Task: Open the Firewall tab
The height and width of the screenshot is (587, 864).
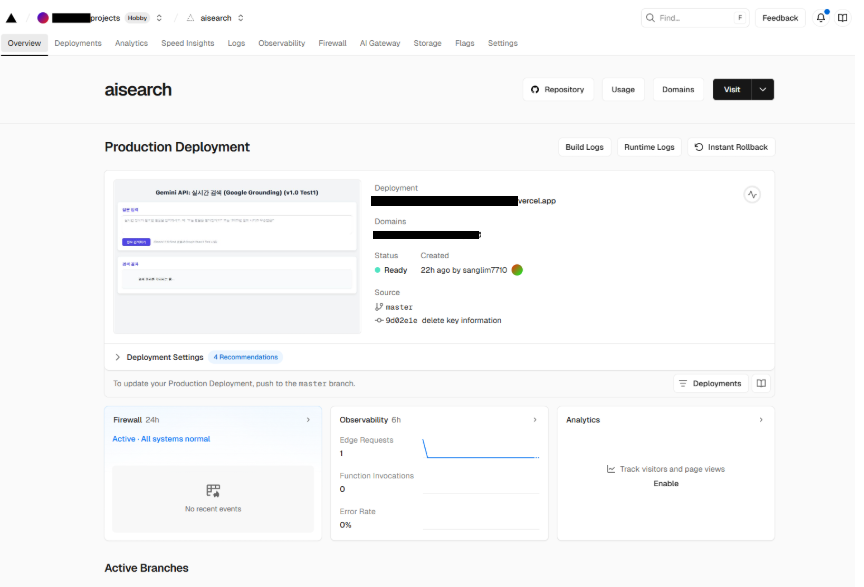Action: pyautogui.click(x=332, y=43)
